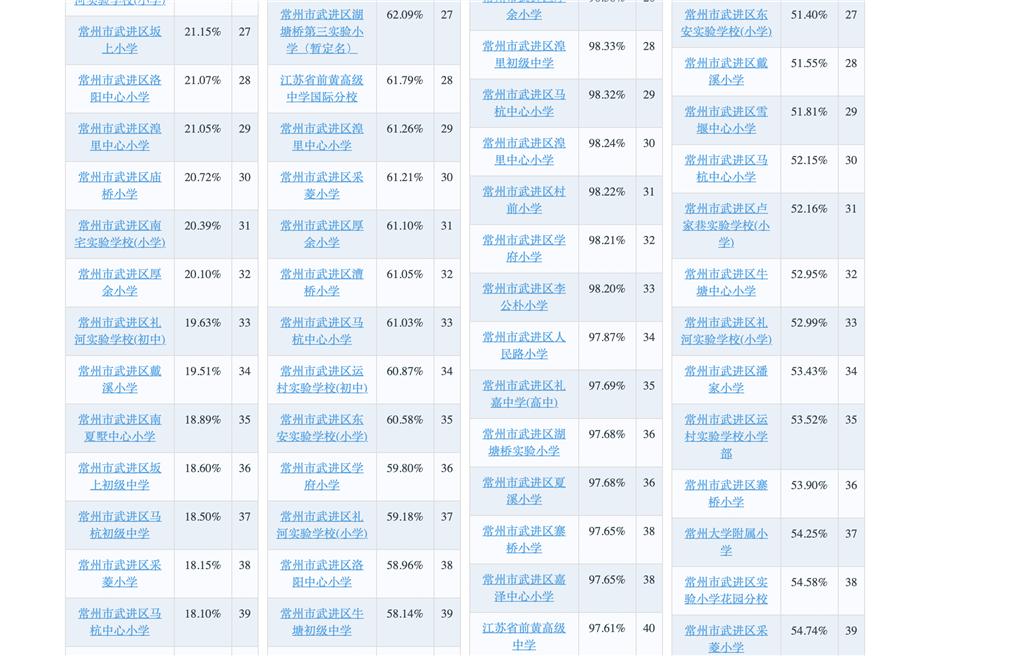Select 常州市武进区人民路小学 link
The image size is (1024, 656).
524,345
